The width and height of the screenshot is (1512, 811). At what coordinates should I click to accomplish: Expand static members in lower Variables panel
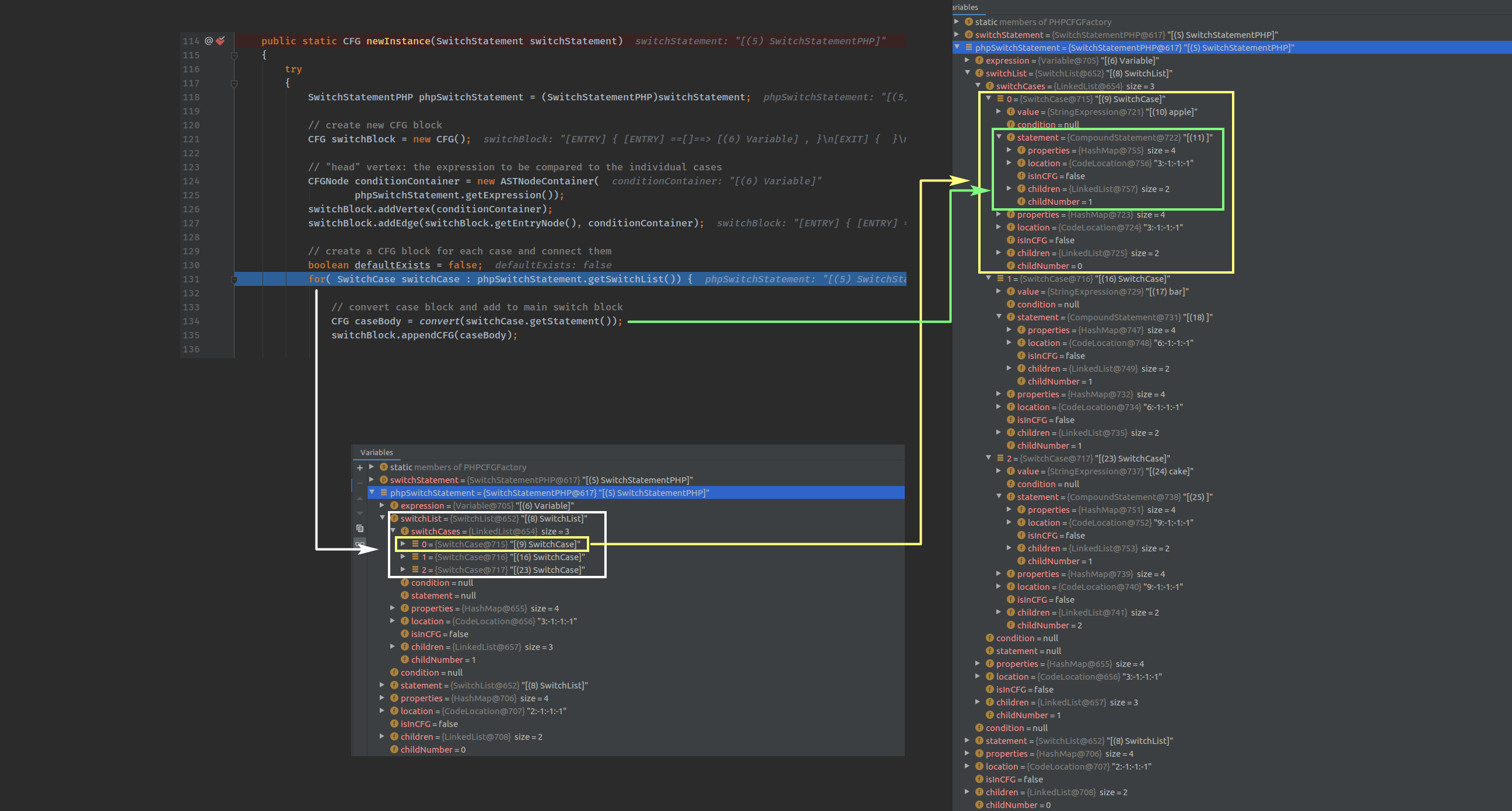[x=372, y=467]
